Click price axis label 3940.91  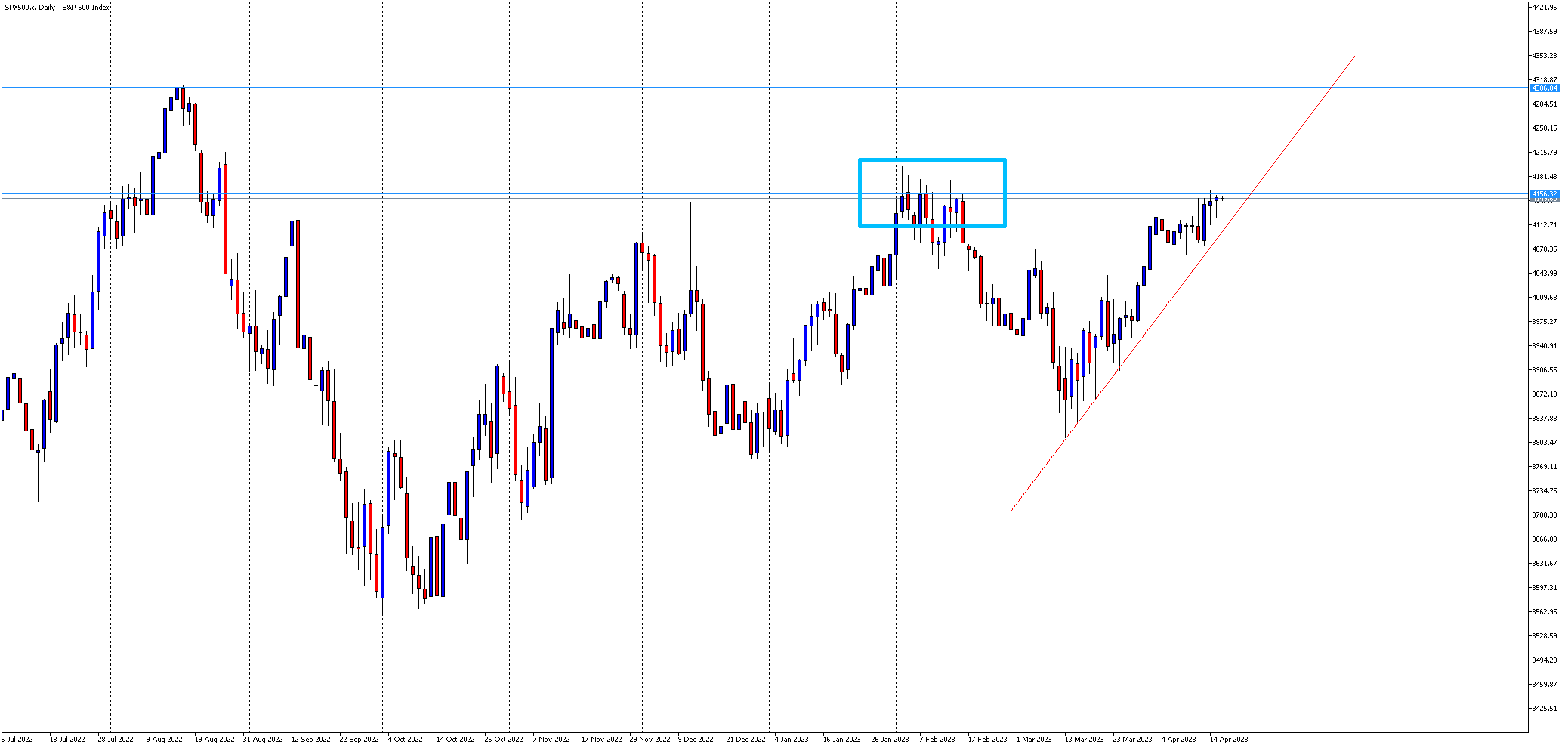(1545, 346)
